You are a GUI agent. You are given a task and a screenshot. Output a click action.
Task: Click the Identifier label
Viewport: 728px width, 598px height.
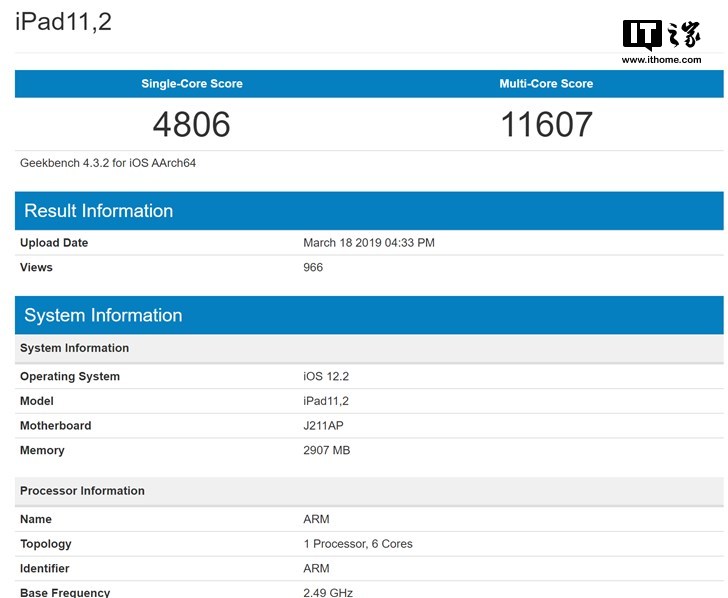point(45,569)
